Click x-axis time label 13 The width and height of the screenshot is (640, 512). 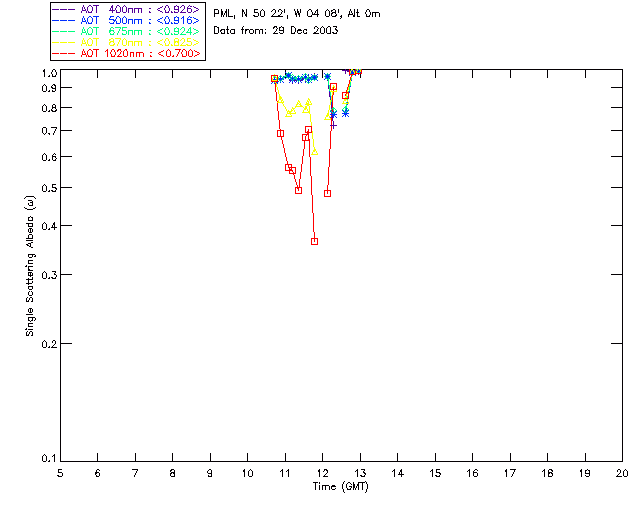click(360, 473)
